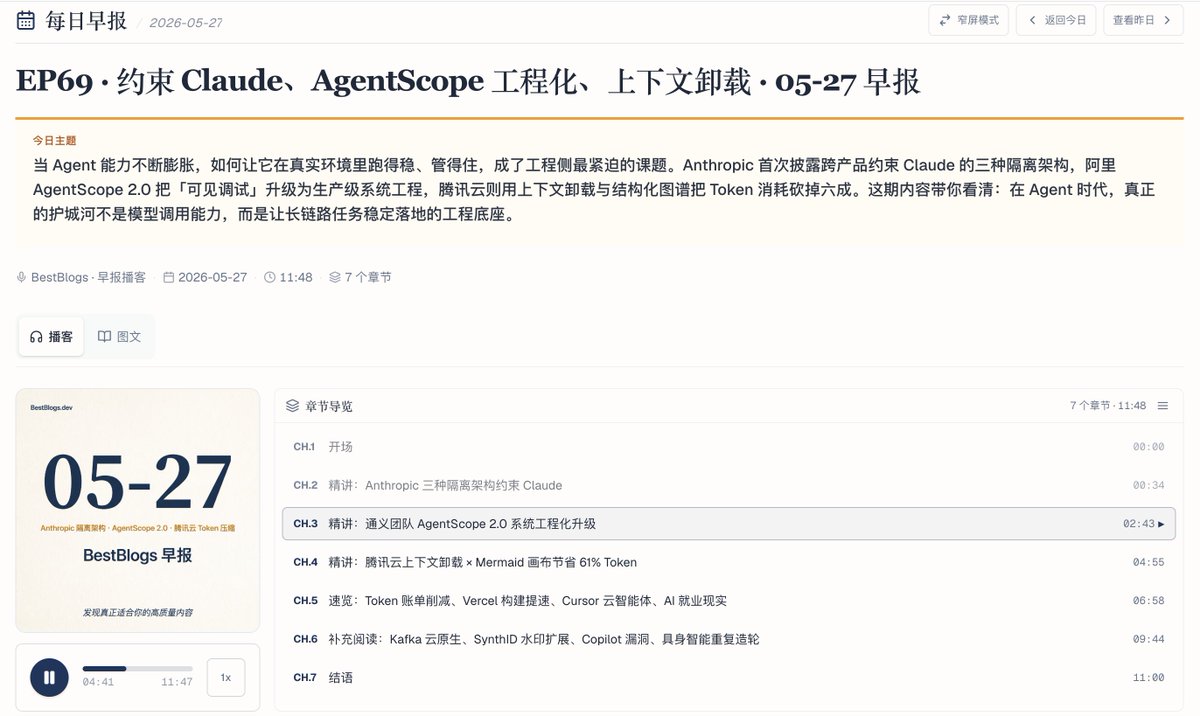
Task: Click the left chevron in 返回今日
Action: click(x=1033, y=20)
